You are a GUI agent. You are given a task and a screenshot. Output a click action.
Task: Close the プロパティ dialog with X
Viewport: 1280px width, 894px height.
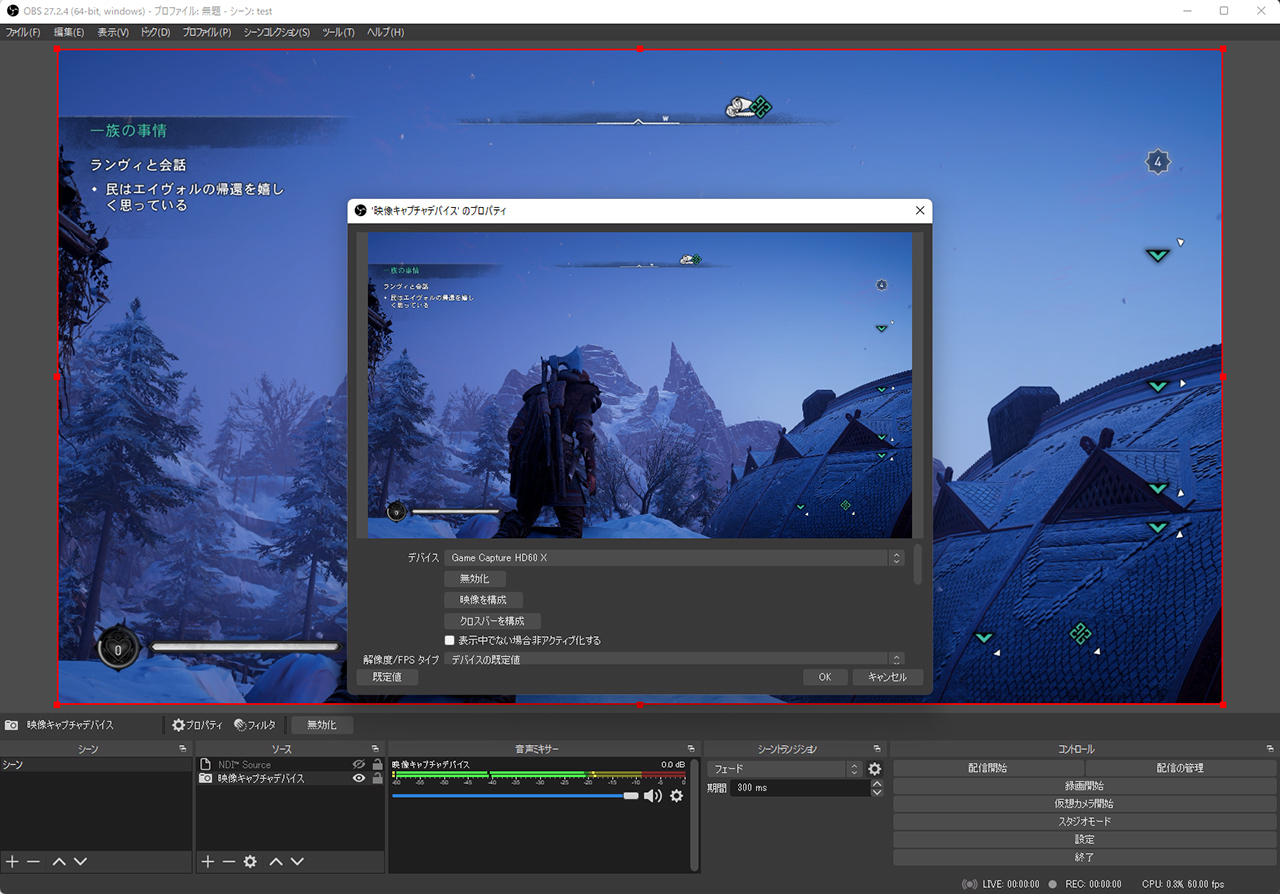[x=920, y=211]
